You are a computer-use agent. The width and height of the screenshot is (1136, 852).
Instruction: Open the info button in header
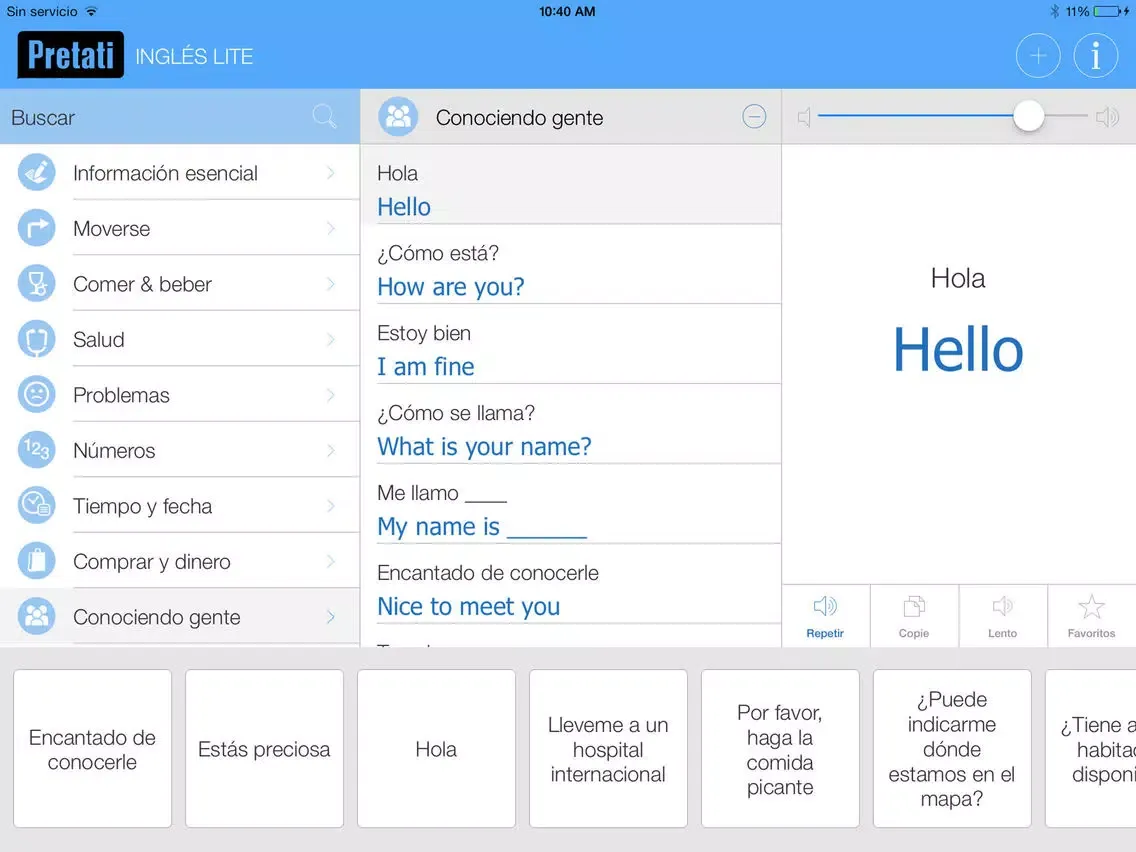[1095, 56]
